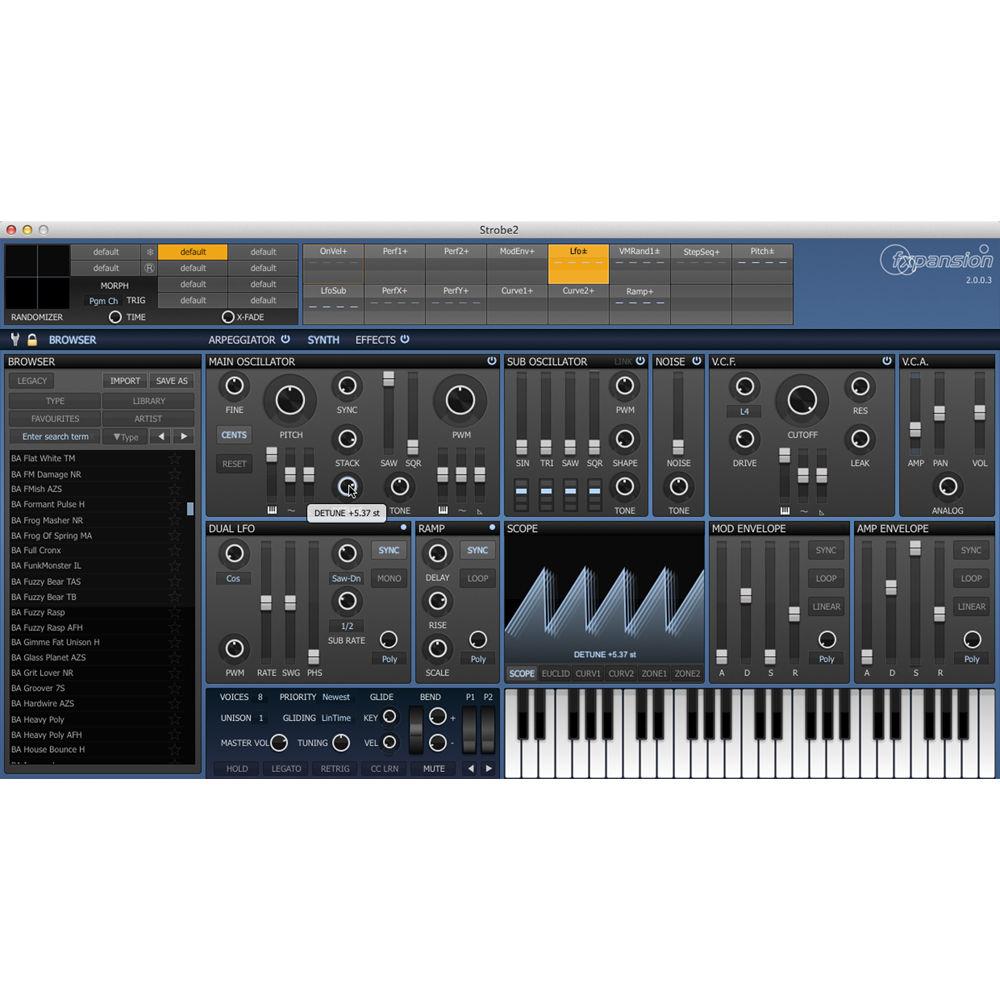This screenshot has width=1000, height=1000.
Task: Open the Type dropdown in the Browser
Action: [122, 436]
